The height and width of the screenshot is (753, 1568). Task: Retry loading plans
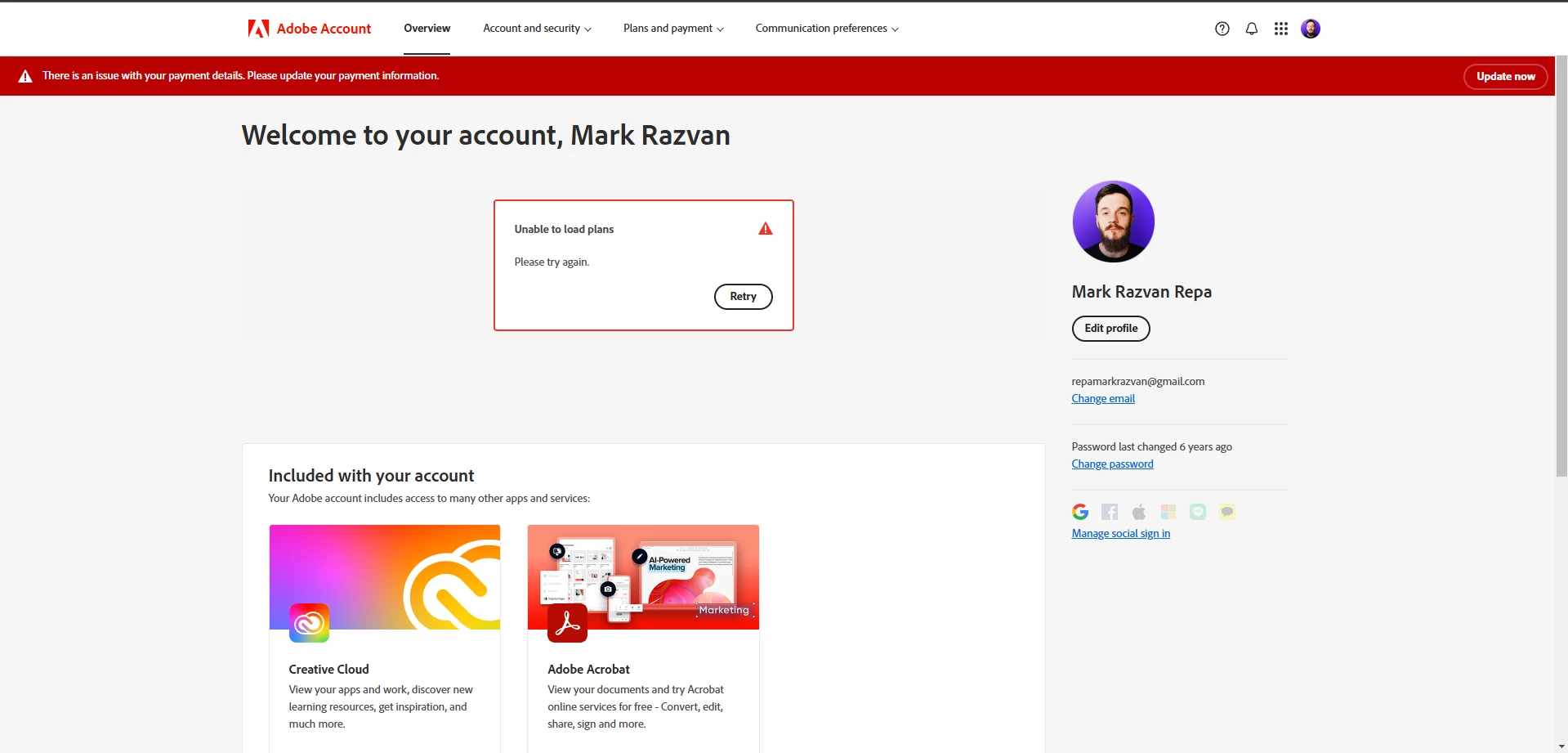(x=743, y=297)
